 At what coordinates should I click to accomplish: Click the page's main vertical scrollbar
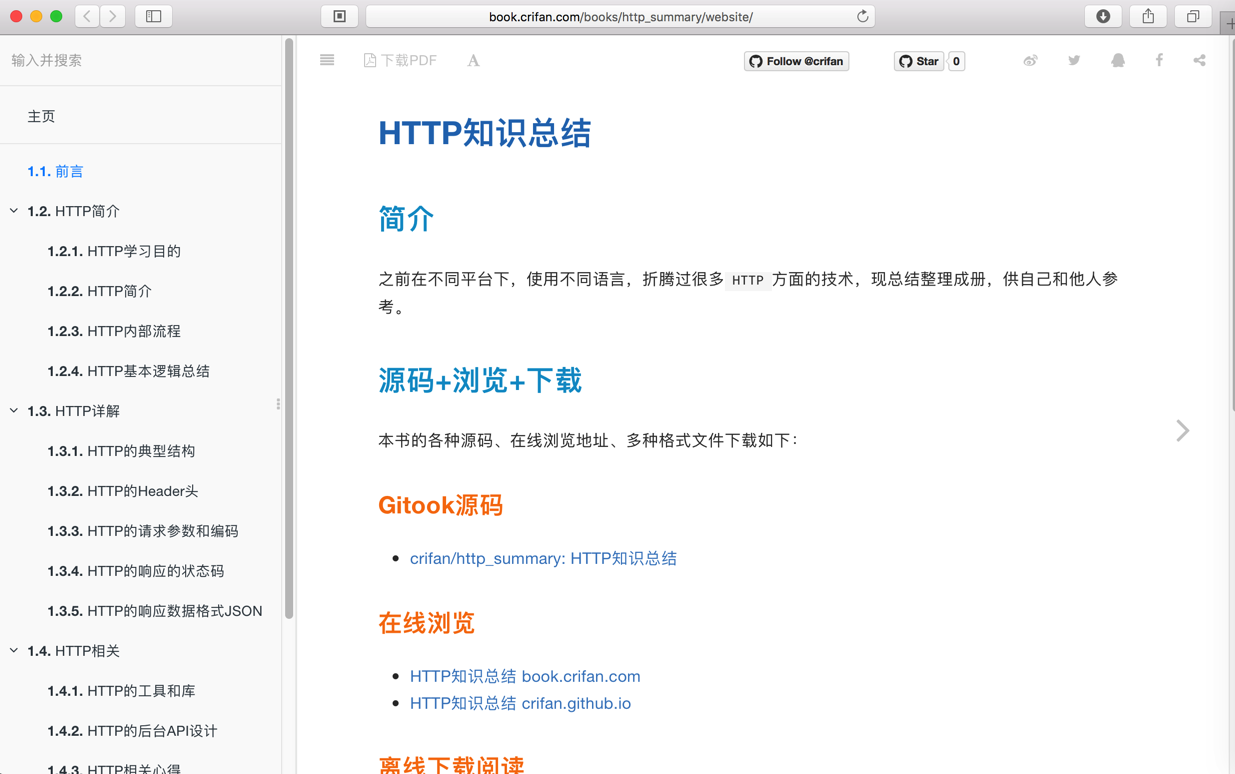(1231, 225)
